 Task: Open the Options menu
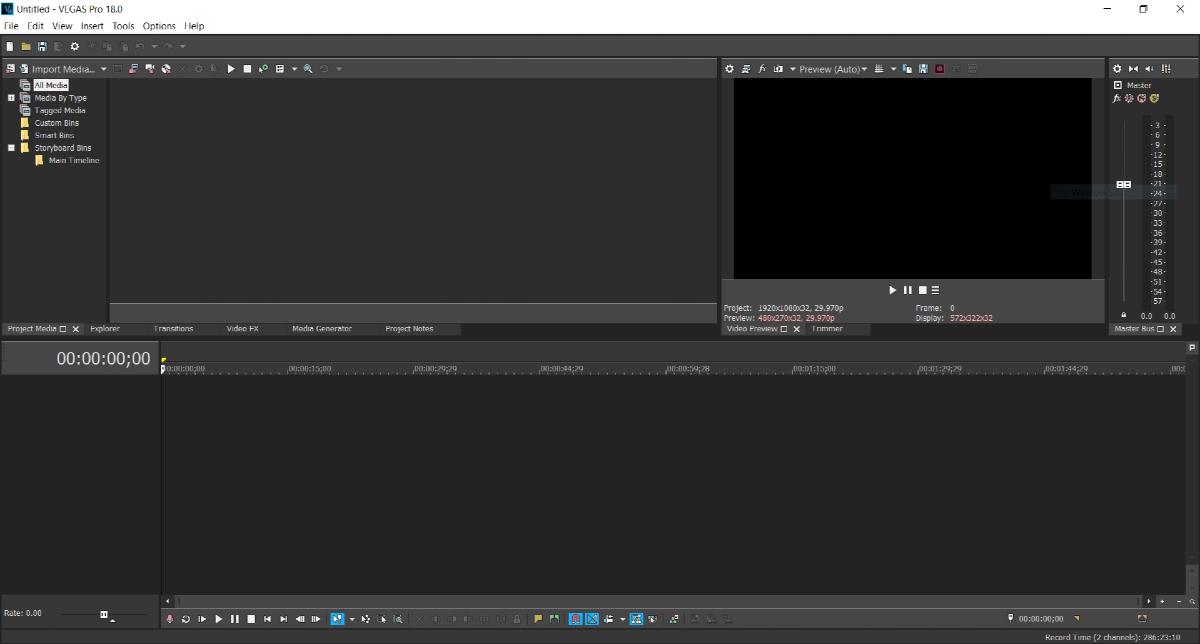click(158, 26)
